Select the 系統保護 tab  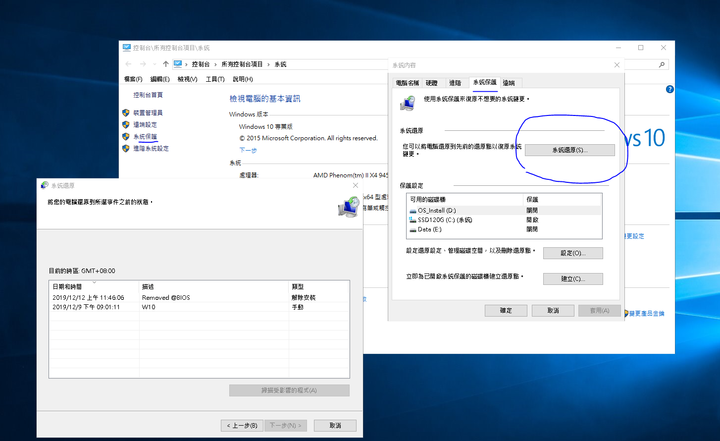click(485, 82)
